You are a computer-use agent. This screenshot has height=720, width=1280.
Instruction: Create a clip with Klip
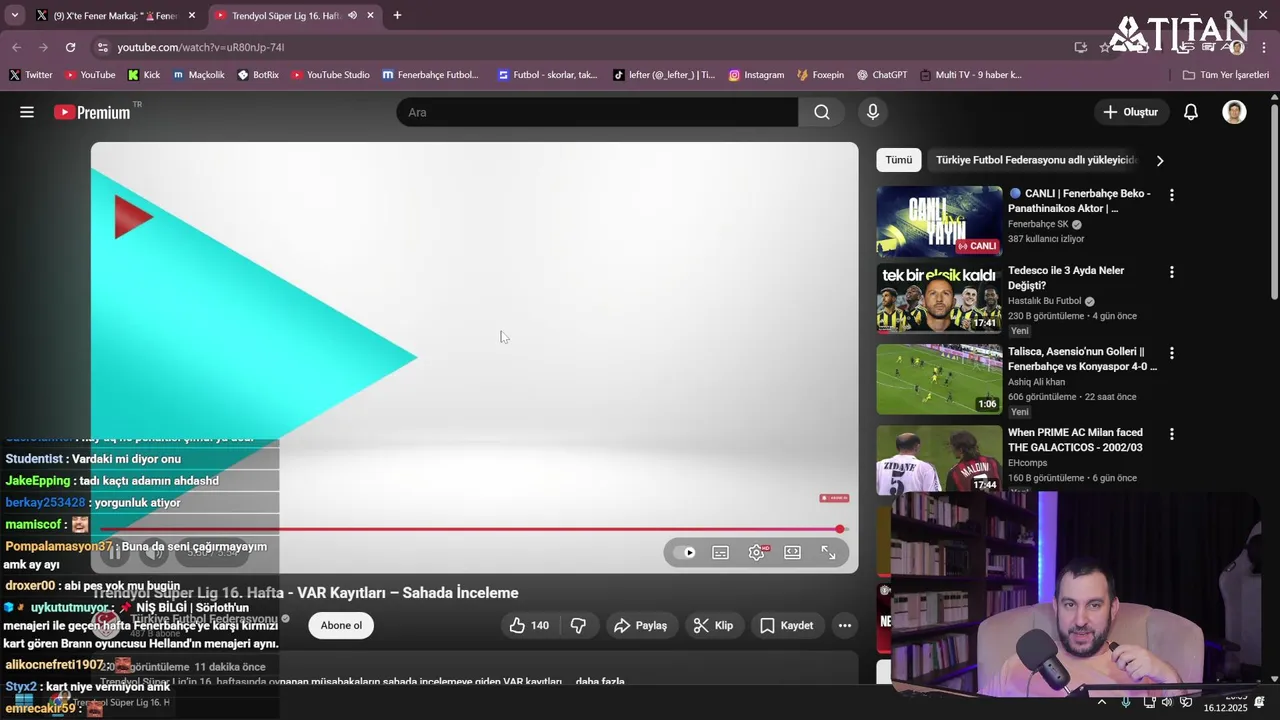713,625
